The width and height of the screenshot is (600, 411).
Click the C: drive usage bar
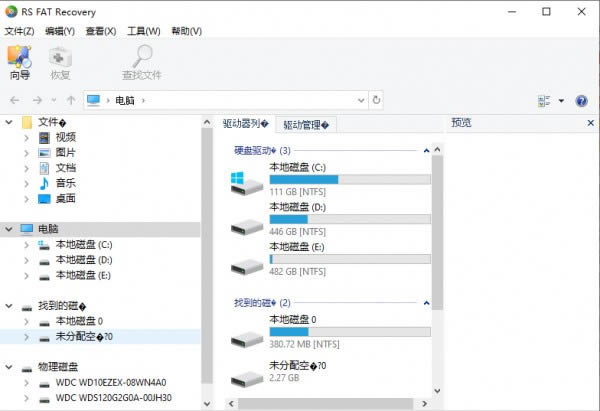350,179
